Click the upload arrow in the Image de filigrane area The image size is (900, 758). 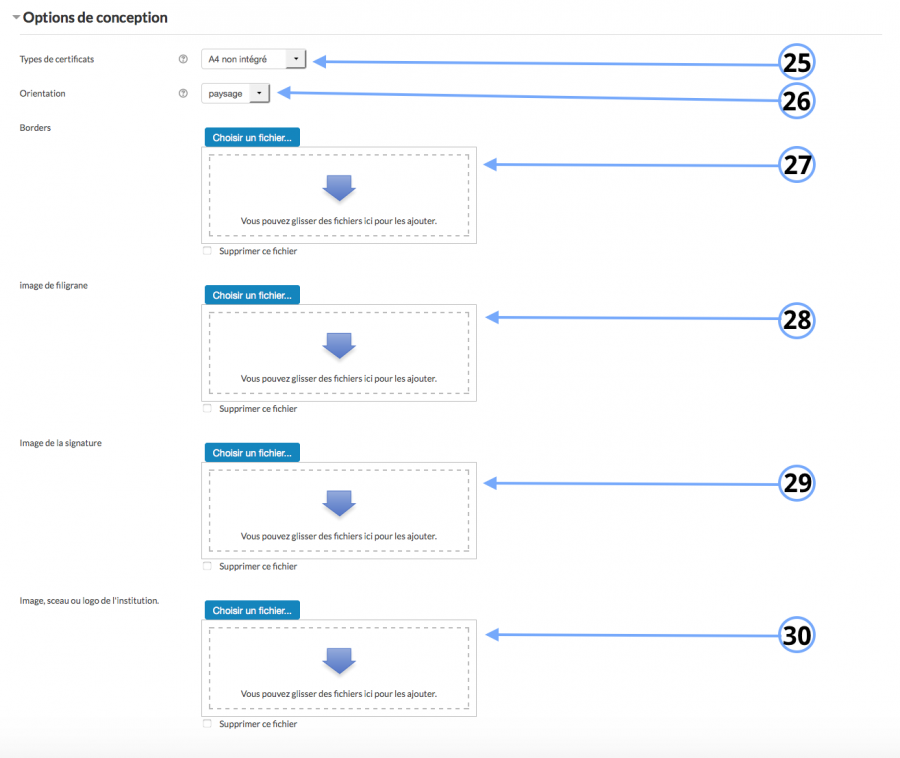[339, 345]
